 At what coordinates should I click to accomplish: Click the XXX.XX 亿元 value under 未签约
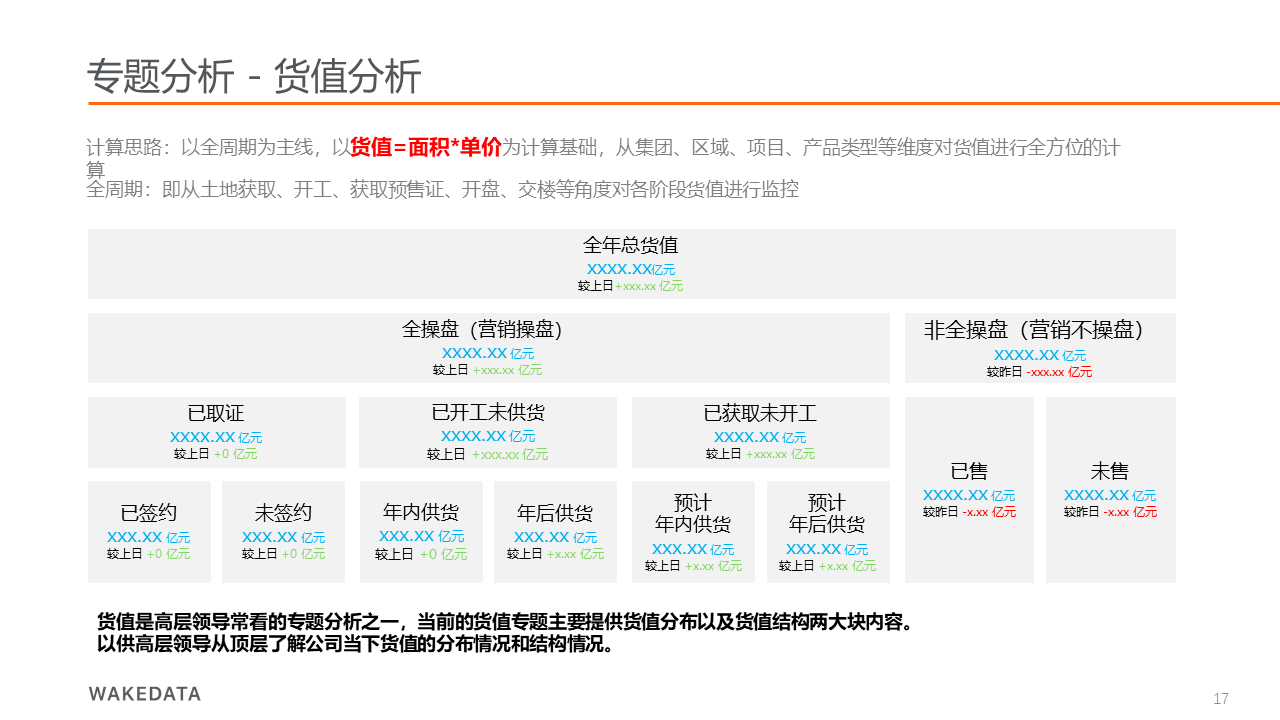[283, 537]
